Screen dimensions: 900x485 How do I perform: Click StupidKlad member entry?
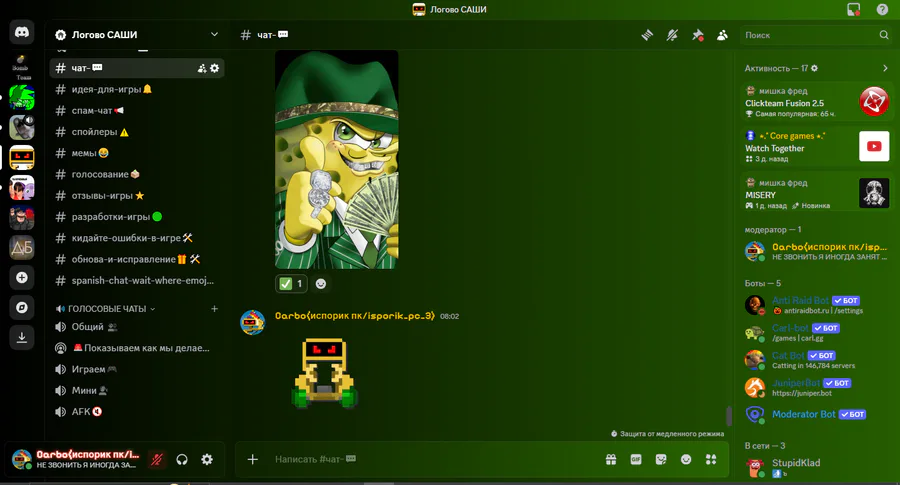click(x=817, y=467)
